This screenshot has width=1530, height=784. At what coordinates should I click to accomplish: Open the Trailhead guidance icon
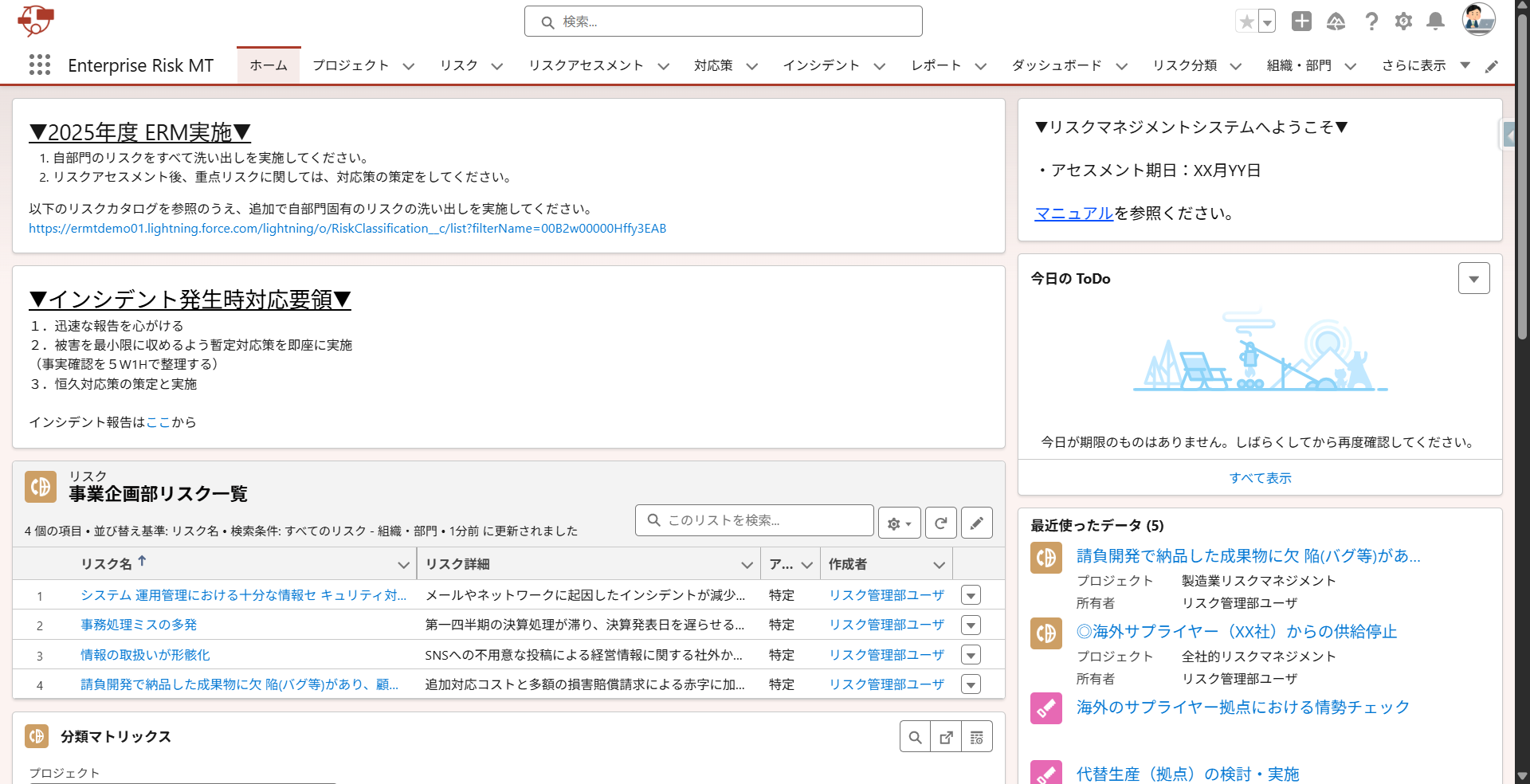(x=1336, y=22)
